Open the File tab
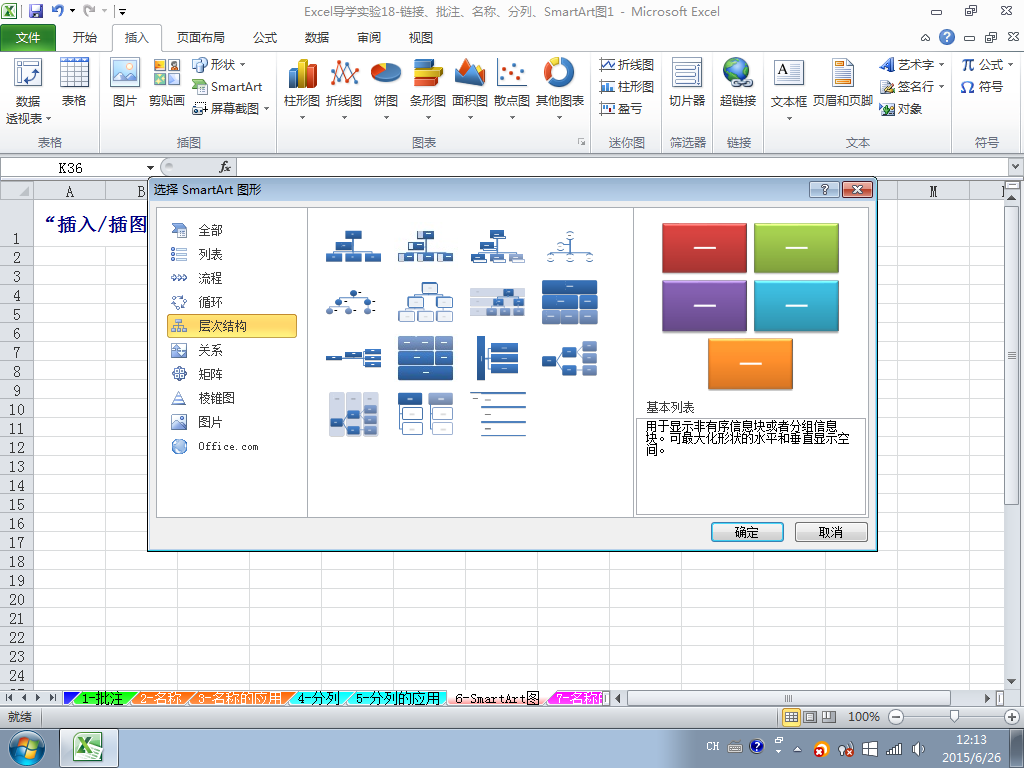Viewport: 1024px width, 768px height. [x=28, y=38]
